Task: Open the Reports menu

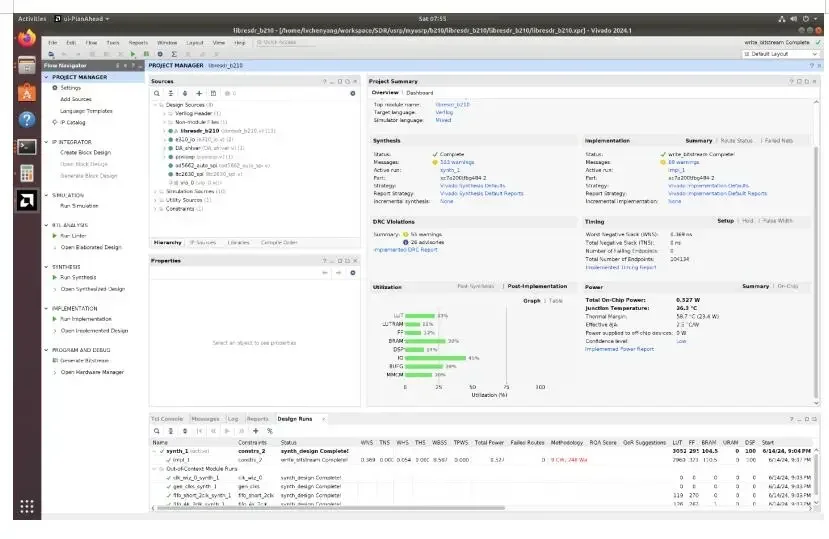Action: (138, 43)
